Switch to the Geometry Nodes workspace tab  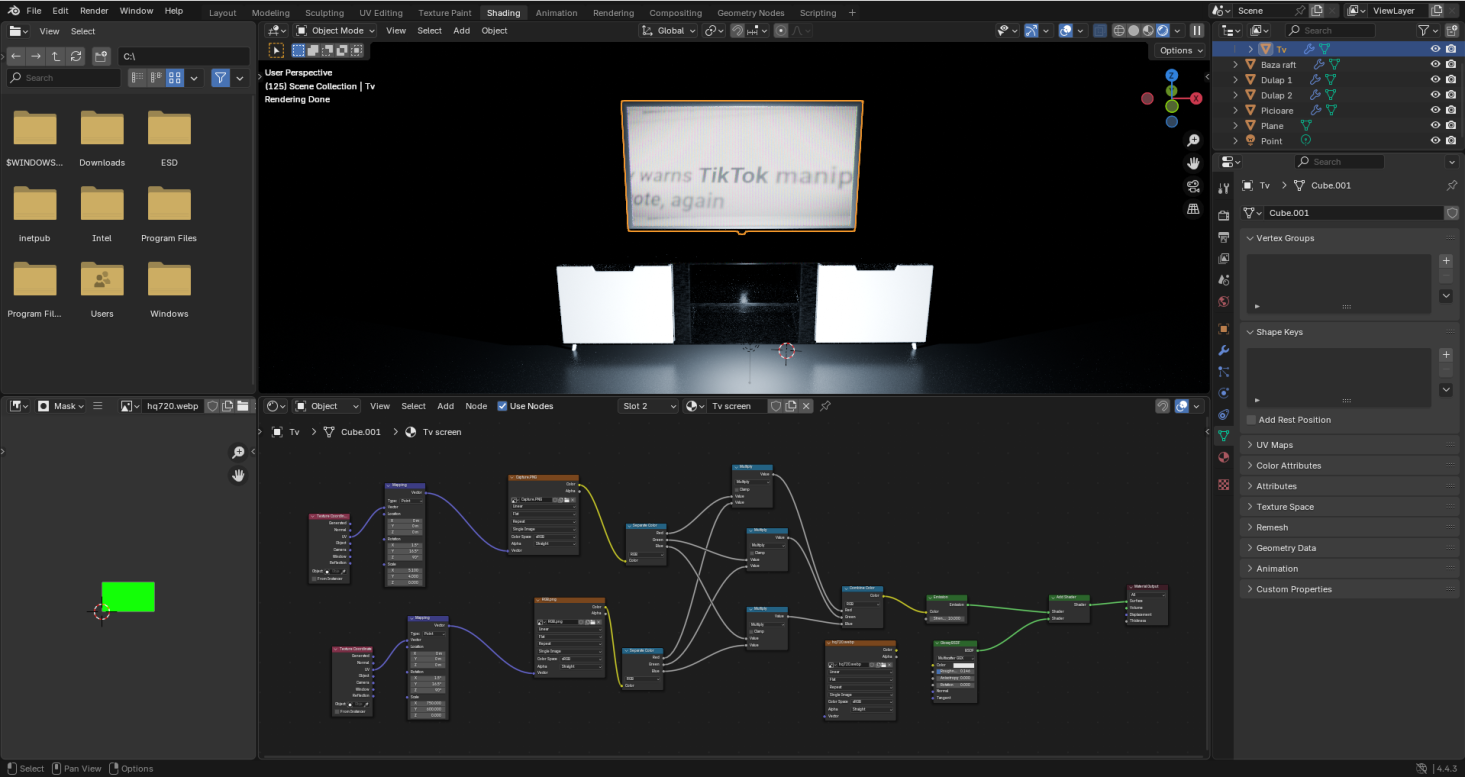751,13
